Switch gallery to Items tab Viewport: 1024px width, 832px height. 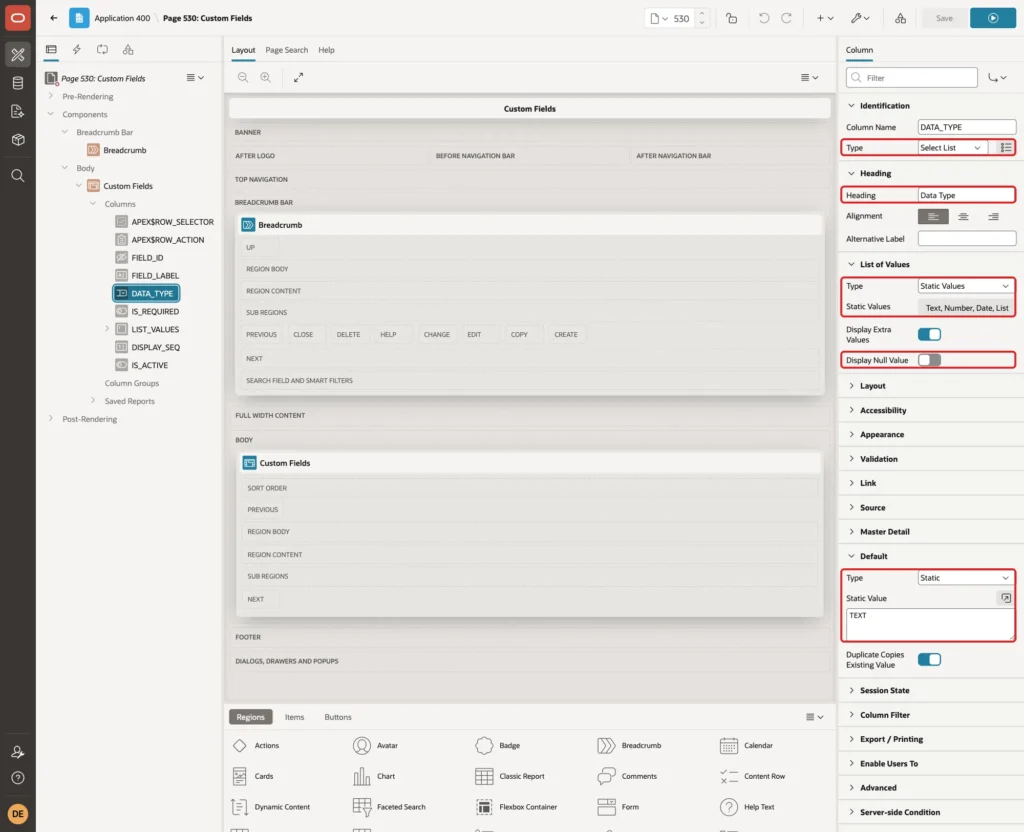pyautogui.click(x=295, y=717)
